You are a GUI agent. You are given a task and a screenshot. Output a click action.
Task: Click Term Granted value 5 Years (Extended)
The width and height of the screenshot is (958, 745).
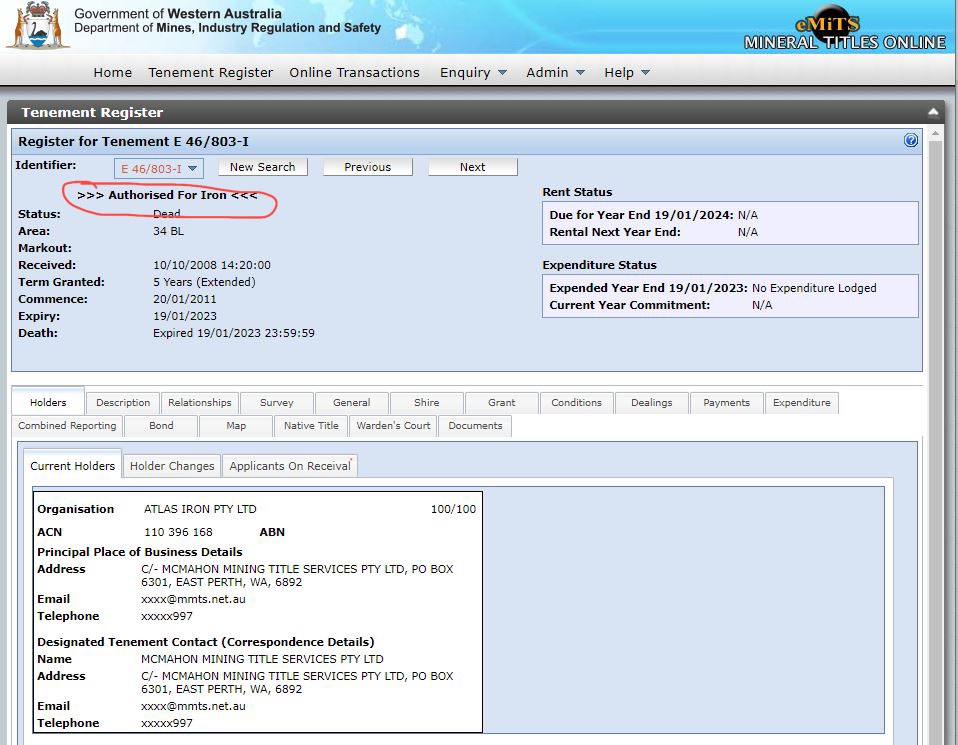pos(204,282)
